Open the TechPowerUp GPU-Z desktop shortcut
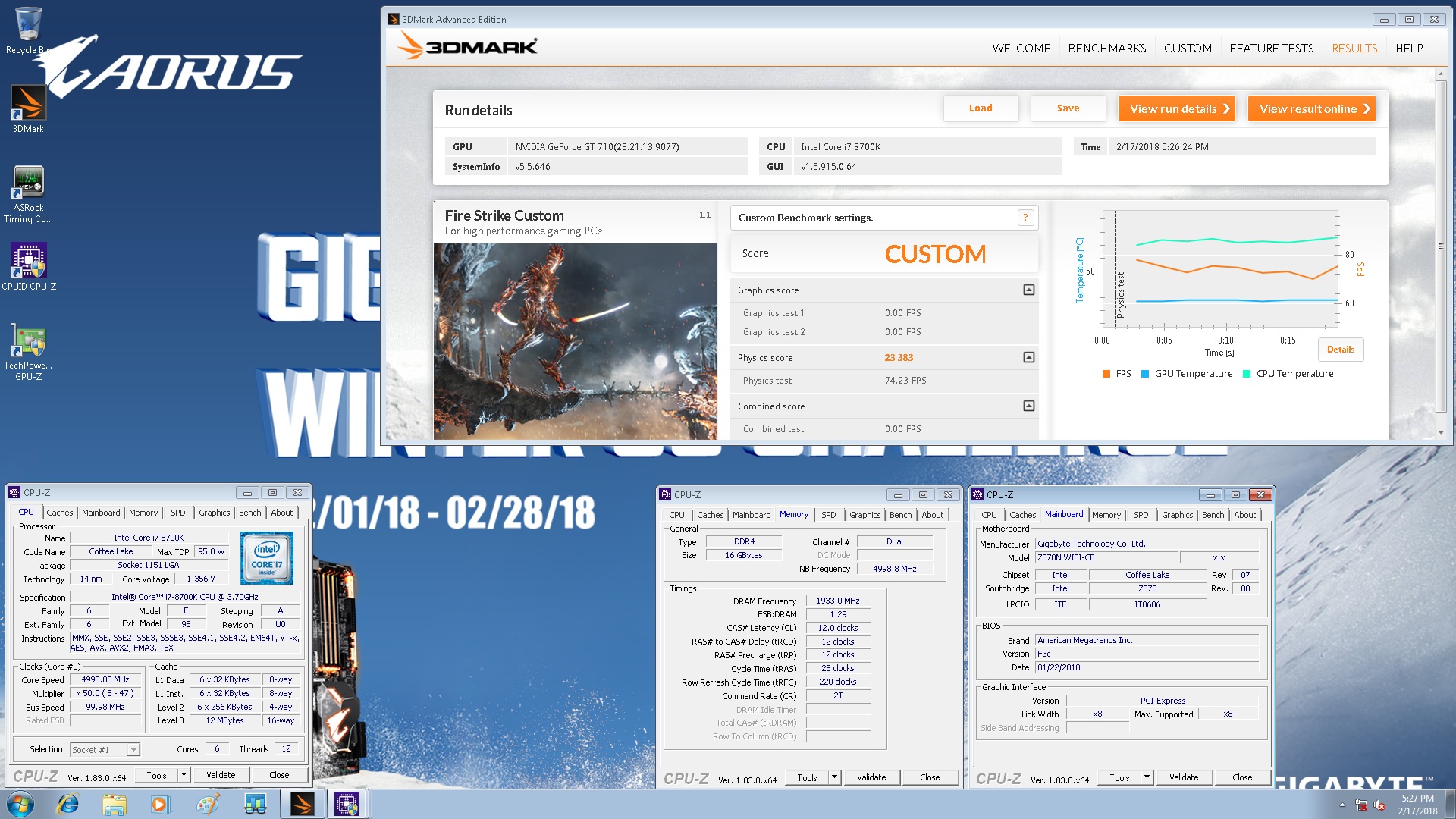The height and width of the screenshot is (819, 1456). click(x=28, y=352)
